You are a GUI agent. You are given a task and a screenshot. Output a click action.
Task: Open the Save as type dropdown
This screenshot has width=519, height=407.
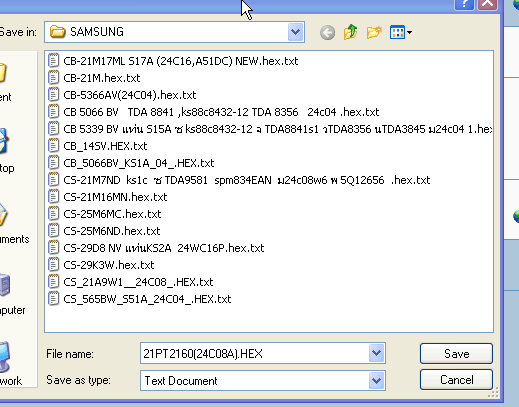(377, 380)
